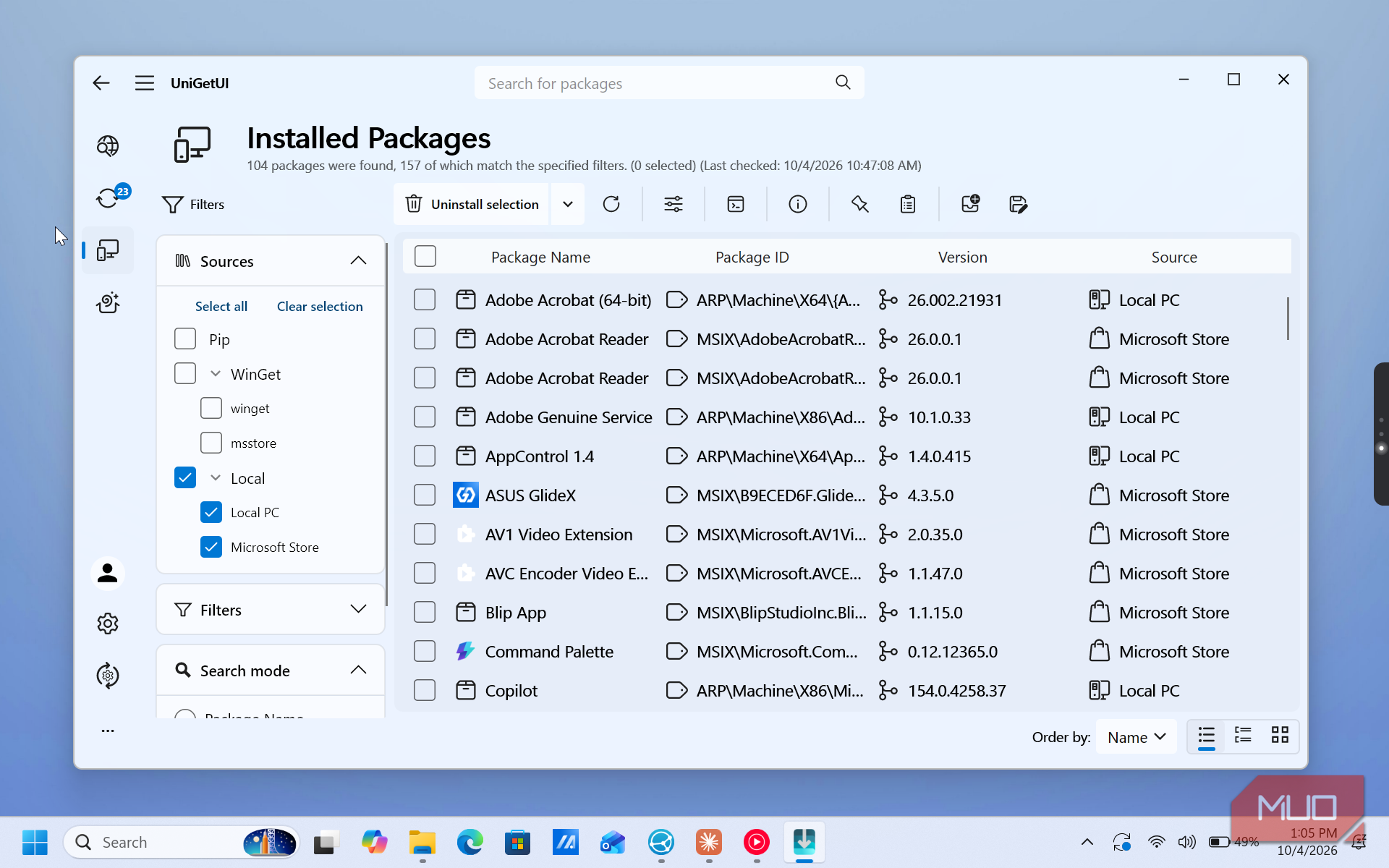
Task: Open the package managers settings icon
Action: coord(108,676)
